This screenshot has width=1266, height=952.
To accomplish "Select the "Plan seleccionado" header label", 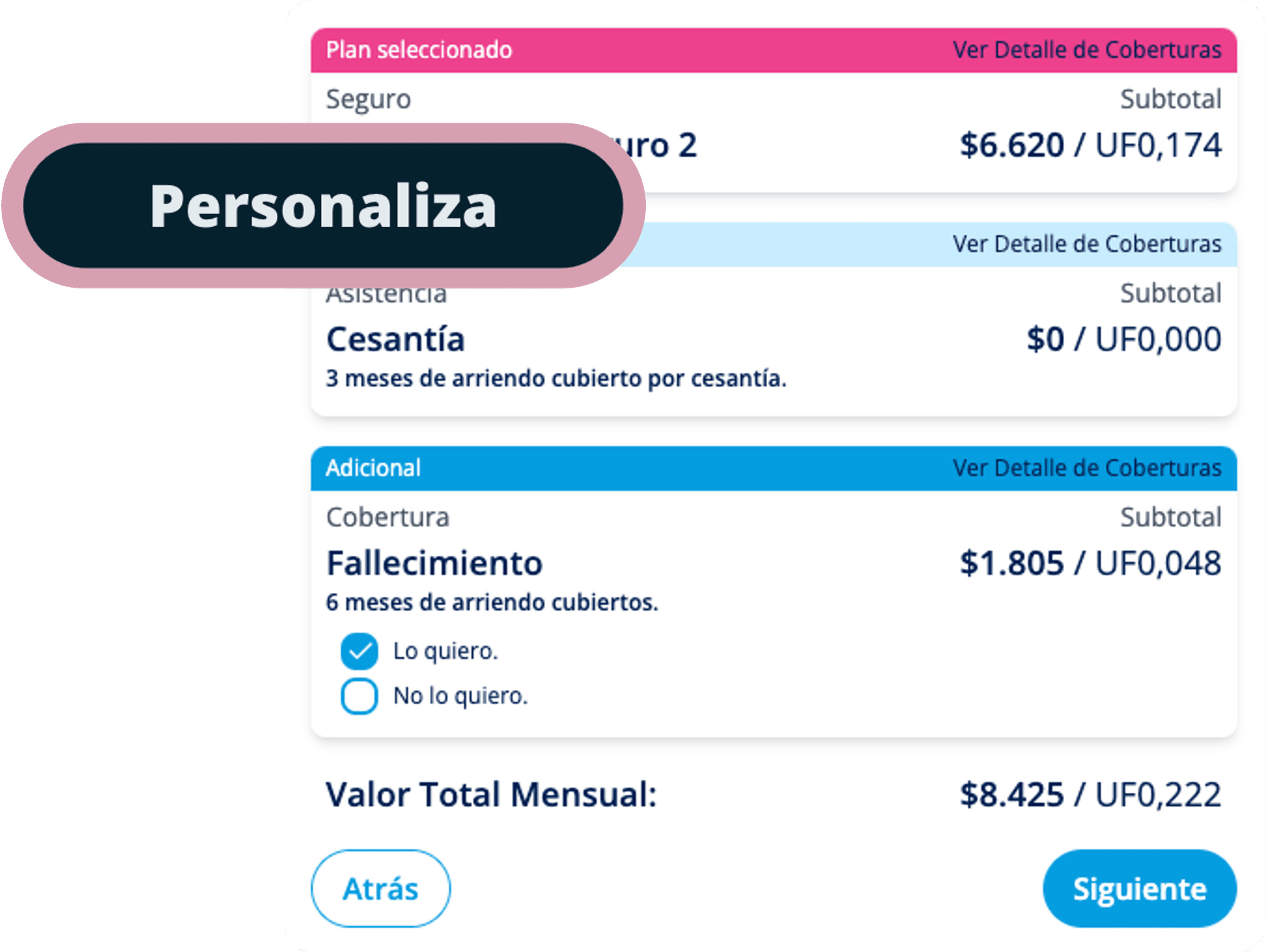I will pyautogui.click(x=419, y=50).
